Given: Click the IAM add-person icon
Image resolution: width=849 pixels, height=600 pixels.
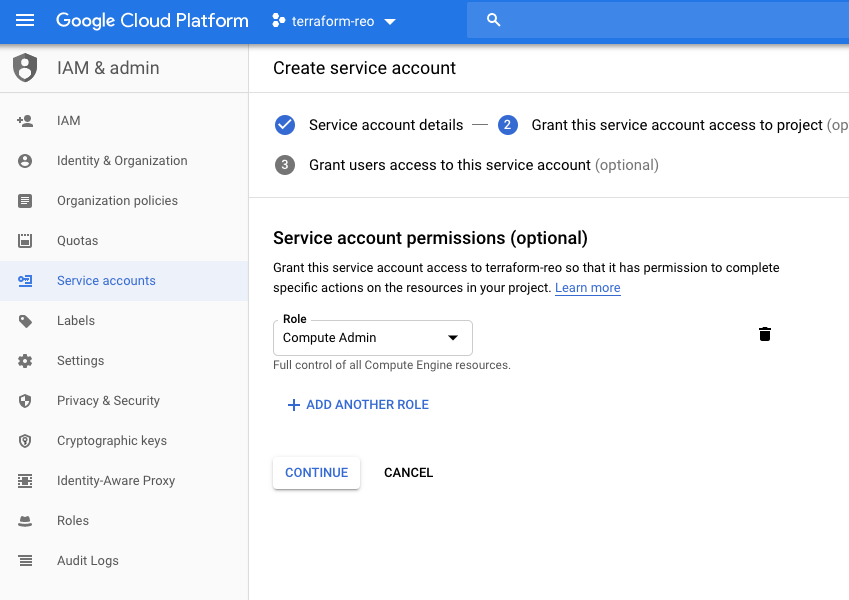Looking at the screenshot, I should coord(25,121).
